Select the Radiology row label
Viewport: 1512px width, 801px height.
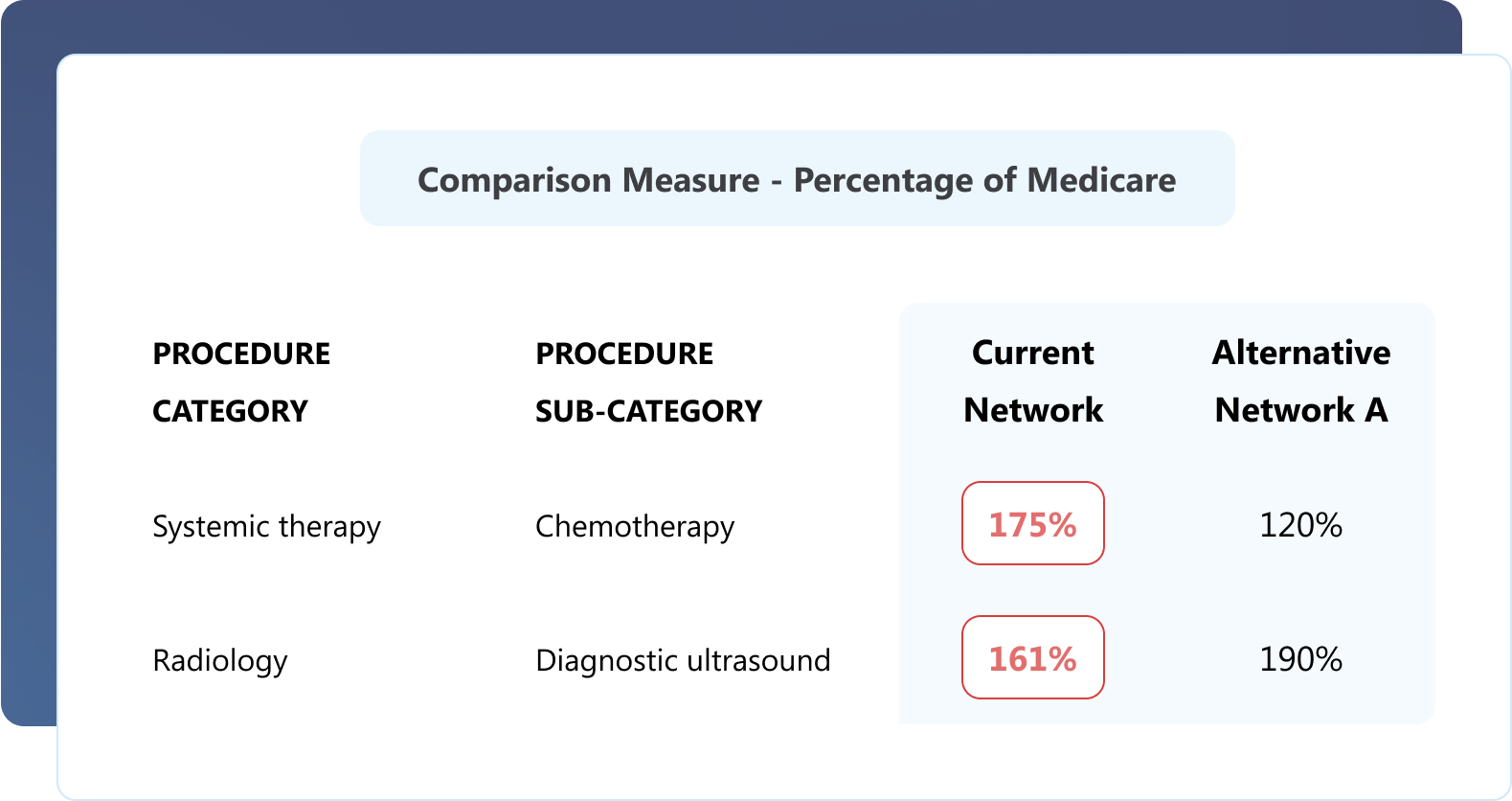[220, 661]
